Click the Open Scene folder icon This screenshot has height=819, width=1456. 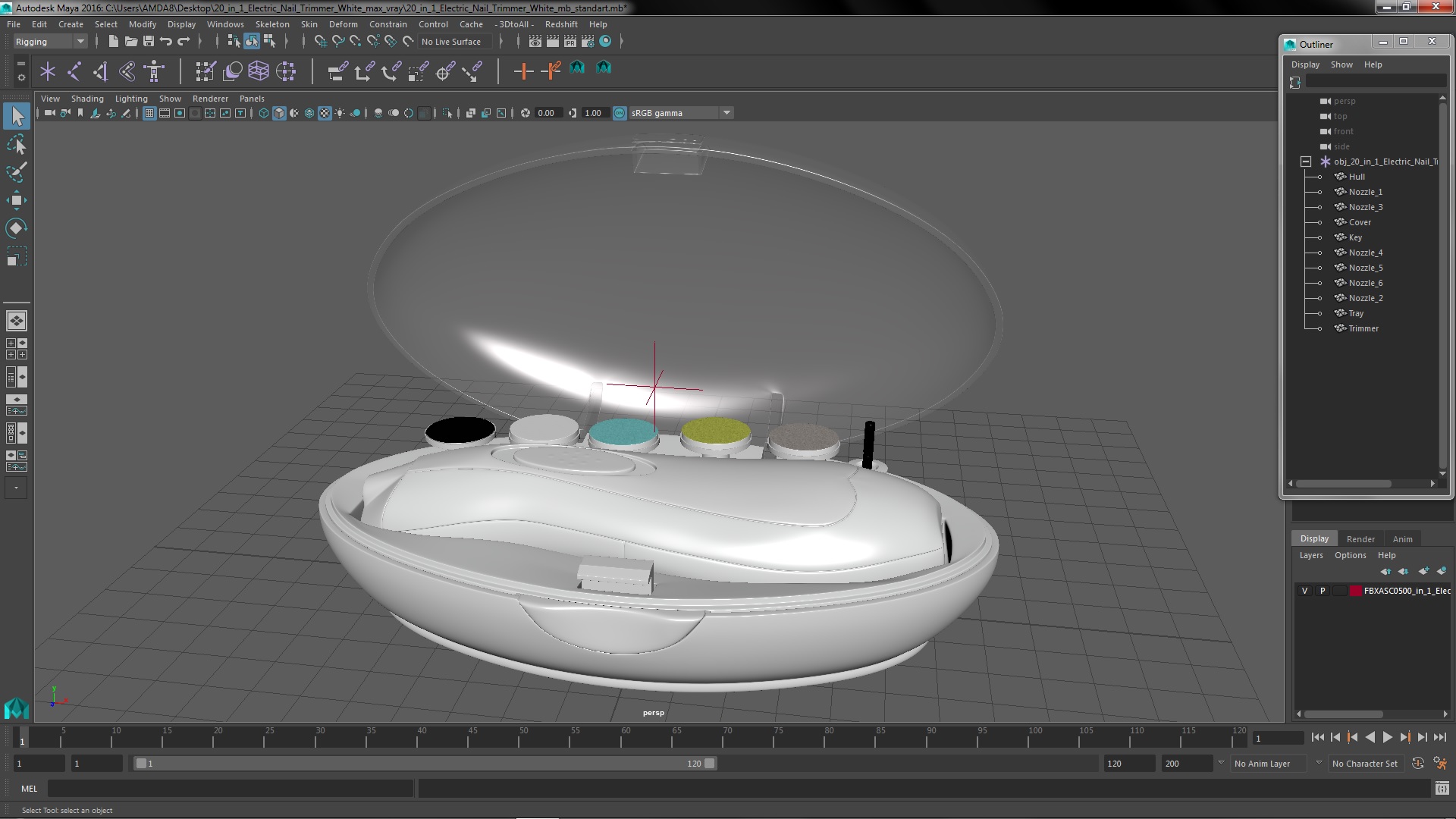coord(130,42)
